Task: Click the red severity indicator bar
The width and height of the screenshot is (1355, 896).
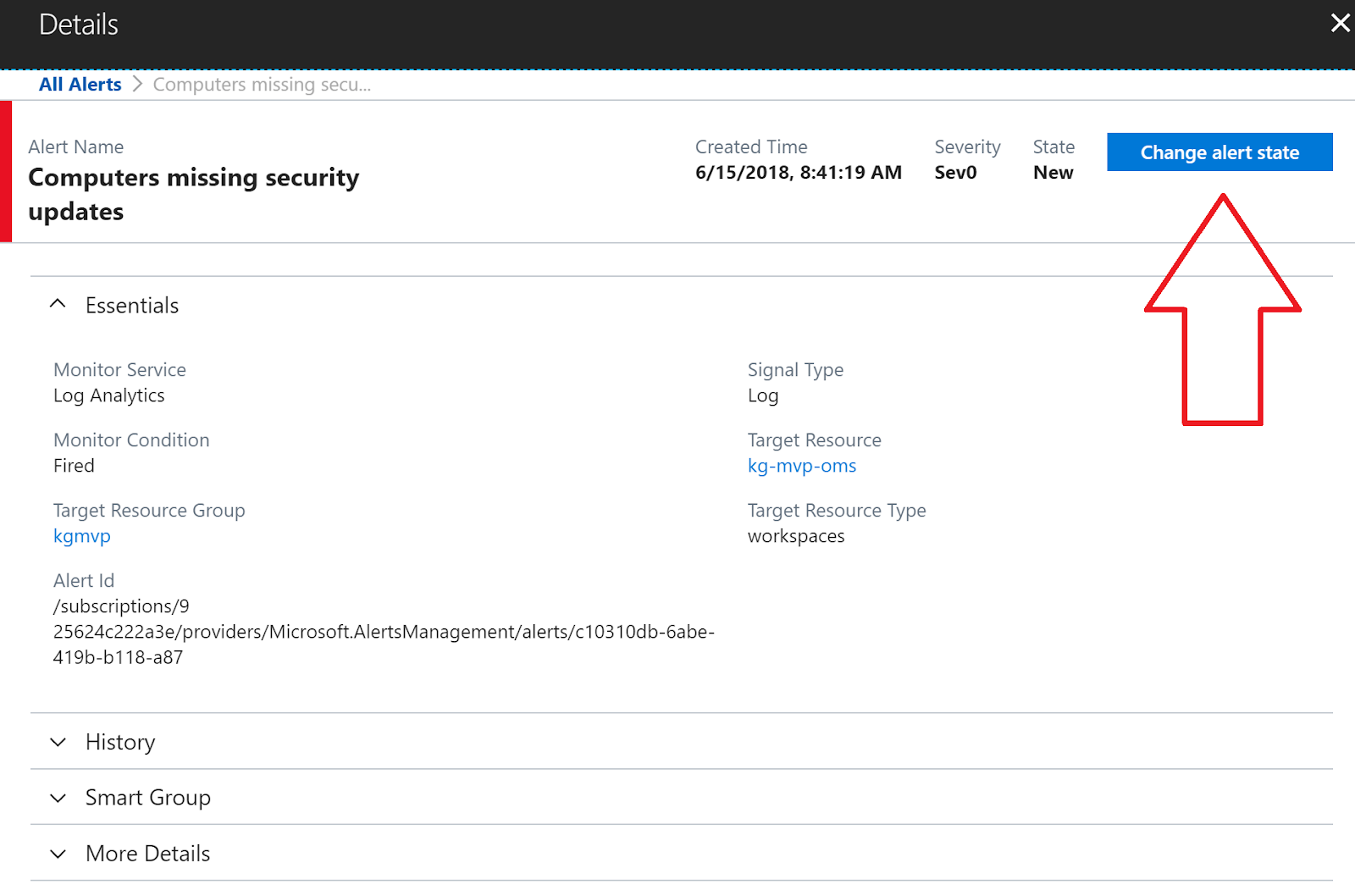Action: 6,169
